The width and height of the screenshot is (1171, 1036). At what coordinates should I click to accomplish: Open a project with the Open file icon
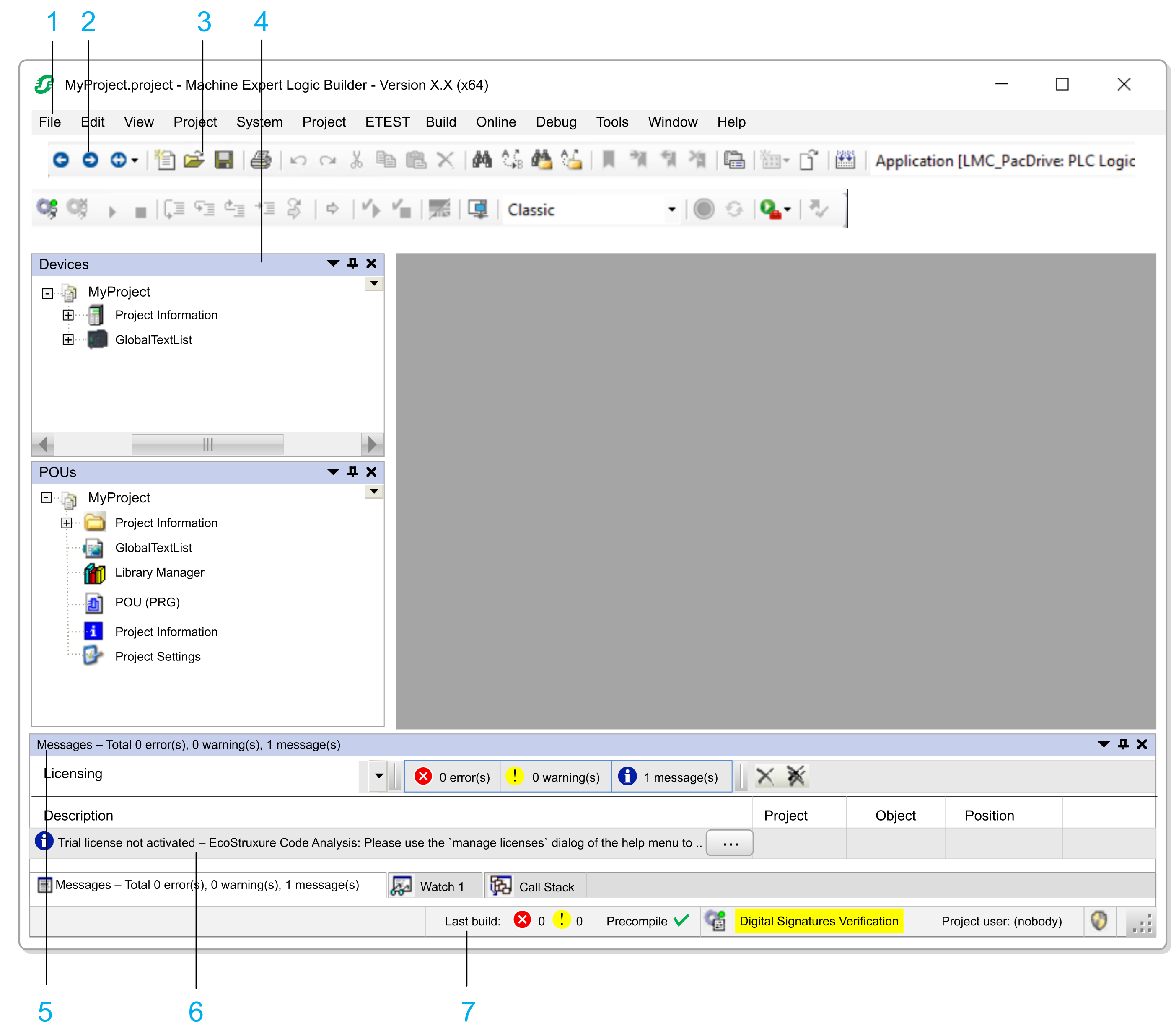pyautogui.click(x=195, y=161)
